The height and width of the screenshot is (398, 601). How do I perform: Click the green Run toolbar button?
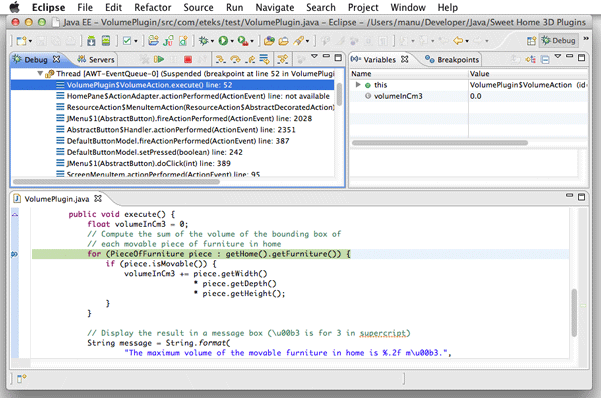223,41
